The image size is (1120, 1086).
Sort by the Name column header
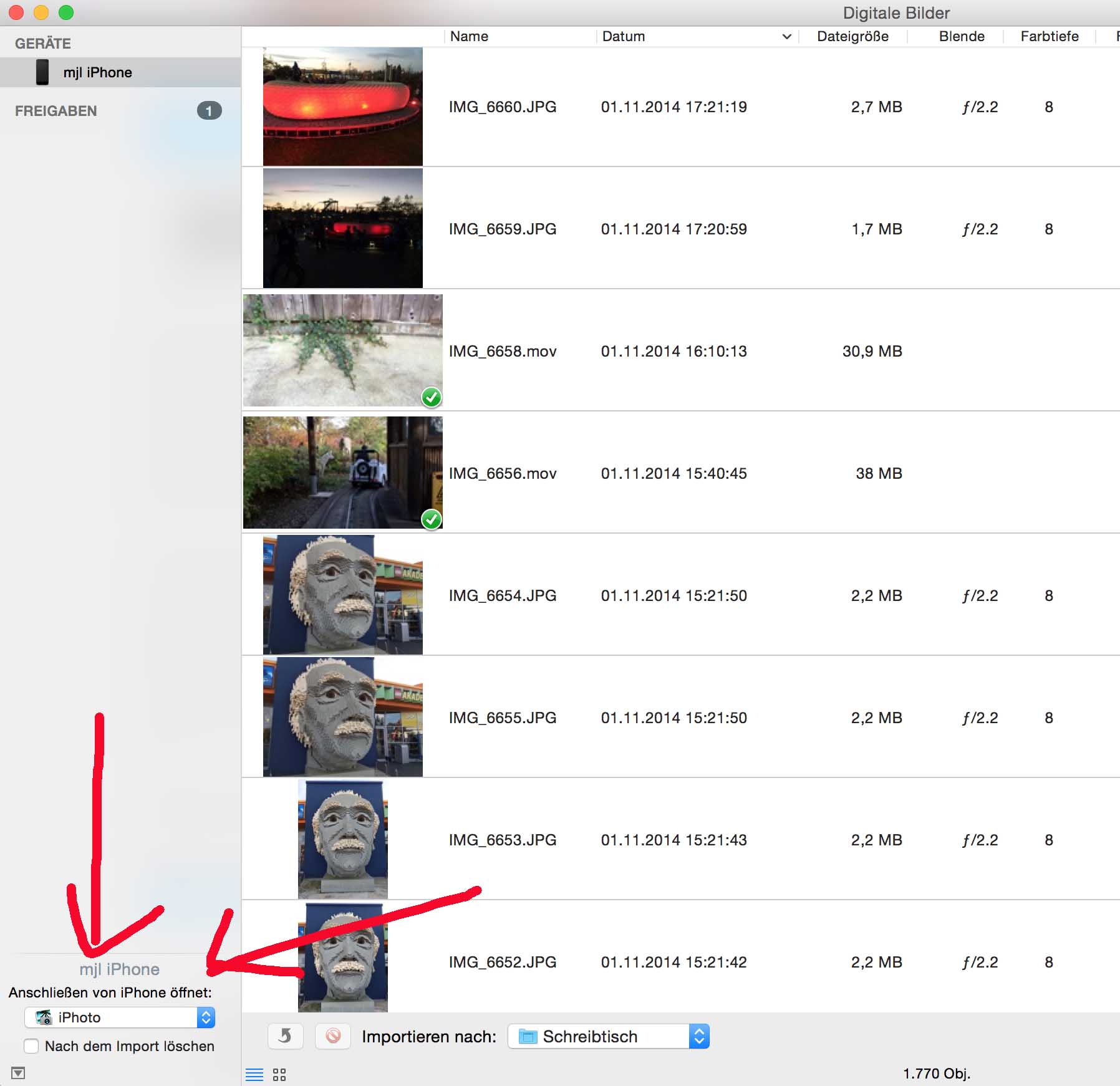pos(469,37)
